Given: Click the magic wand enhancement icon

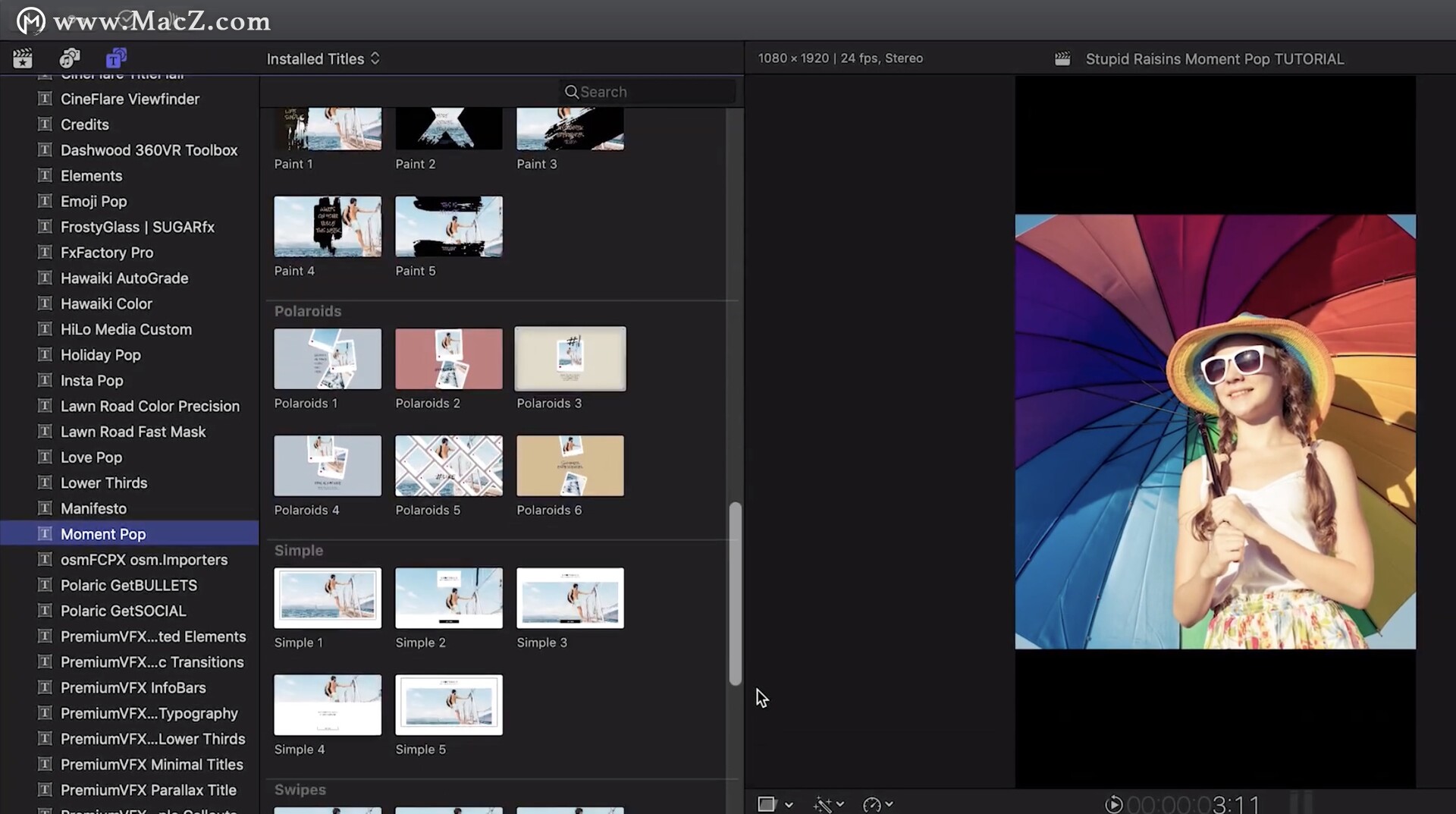Looking at the screenshot, I should click(x=823, y=804).
